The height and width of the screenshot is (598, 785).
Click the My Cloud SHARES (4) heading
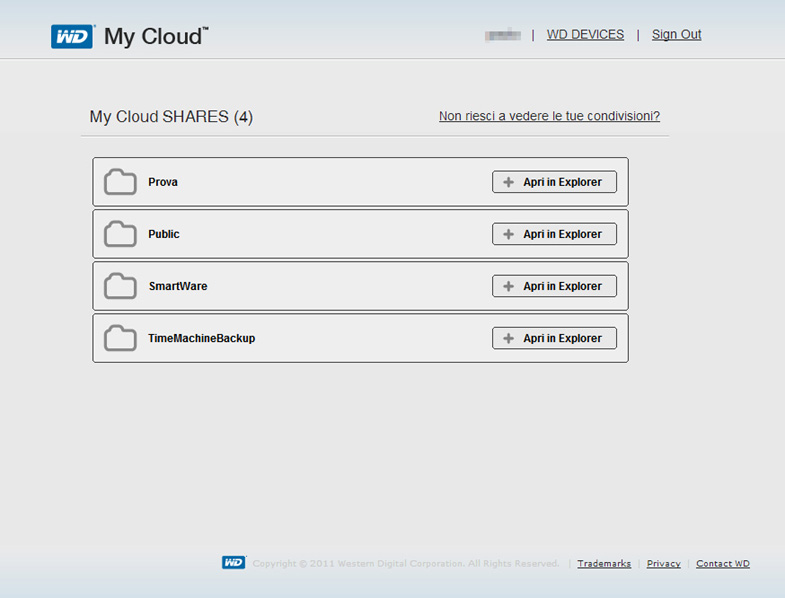click(171, 117)
